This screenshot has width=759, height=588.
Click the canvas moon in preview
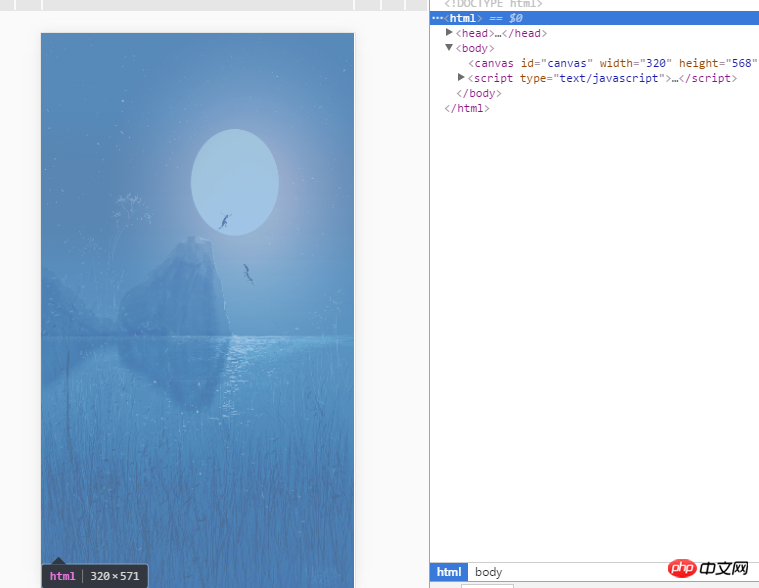coord(235,182)
